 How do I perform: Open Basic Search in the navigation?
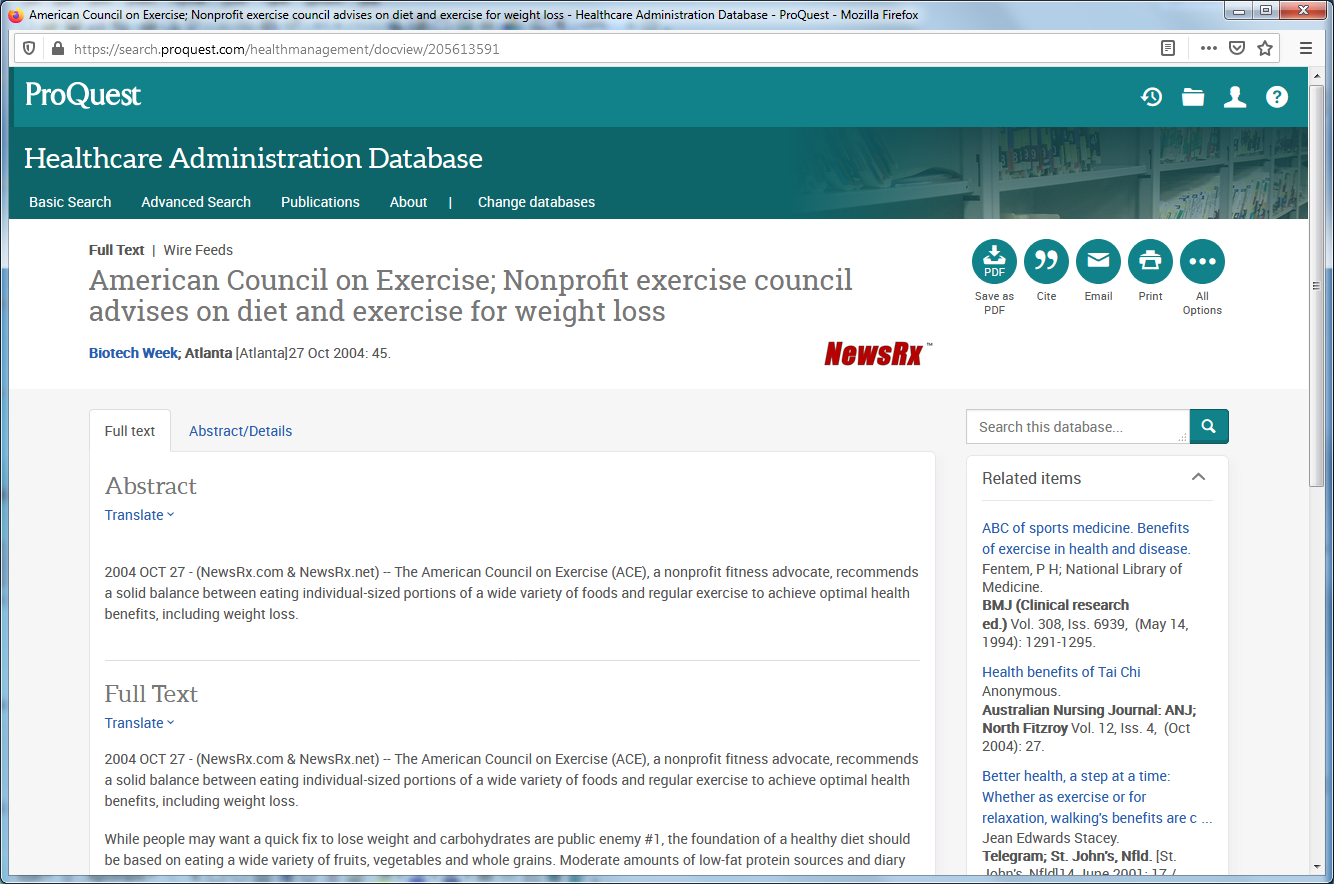tap(70, 202)
